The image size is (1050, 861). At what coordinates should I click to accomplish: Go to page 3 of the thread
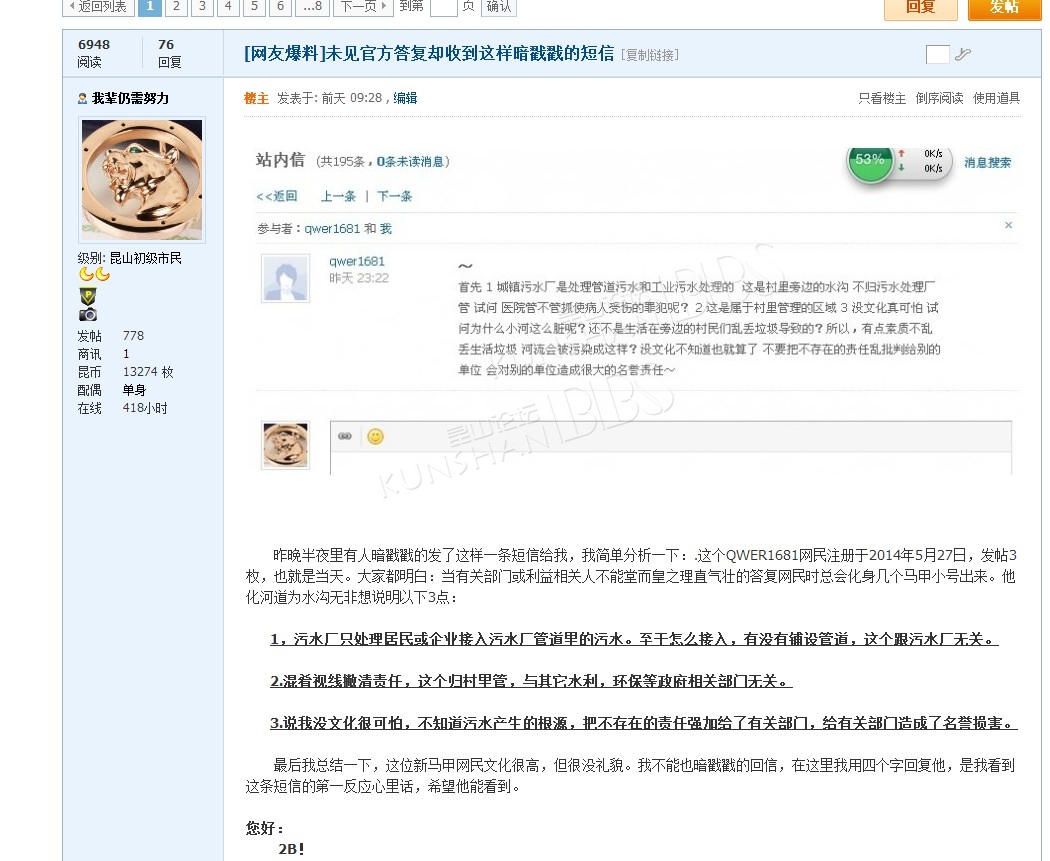coord(202,7)
